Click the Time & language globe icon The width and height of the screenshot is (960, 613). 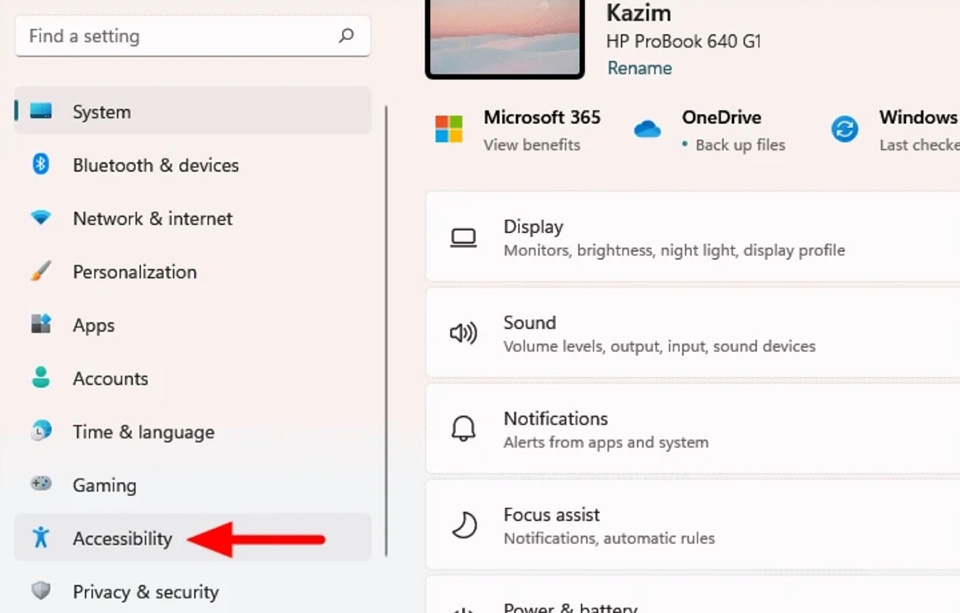41,431
